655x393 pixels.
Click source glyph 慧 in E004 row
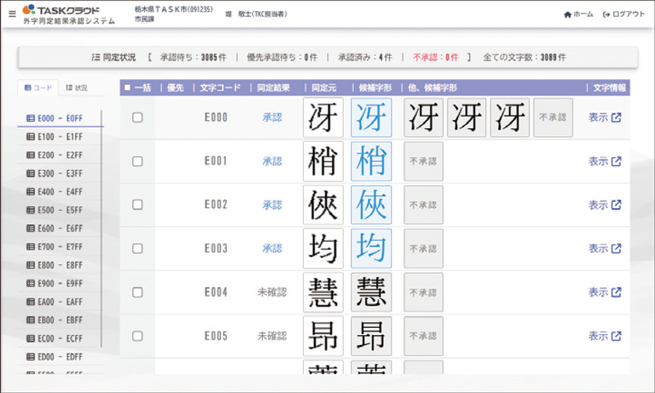coord(323,292)
